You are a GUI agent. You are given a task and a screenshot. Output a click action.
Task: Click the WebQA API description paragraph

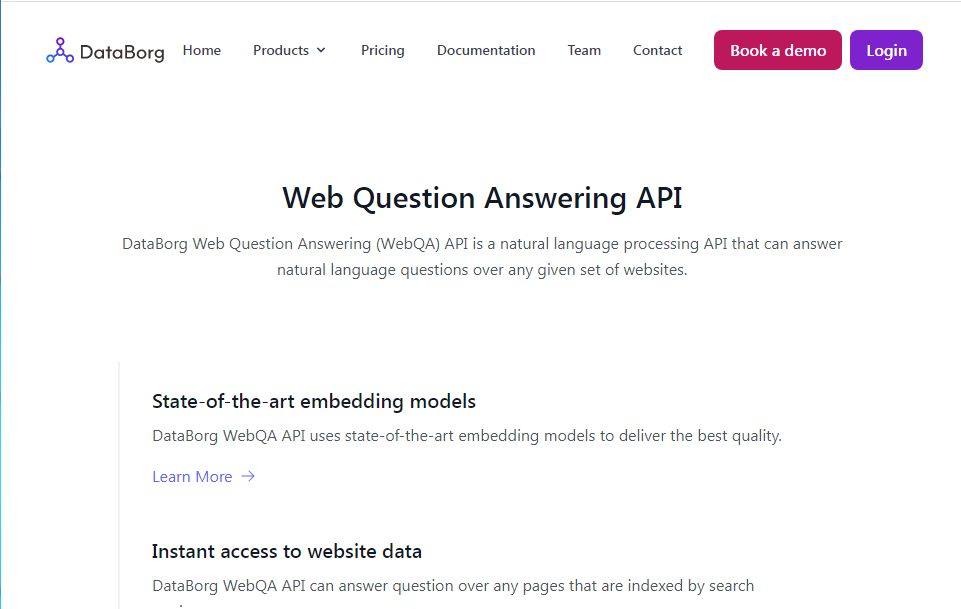click(x=481, y=256)
